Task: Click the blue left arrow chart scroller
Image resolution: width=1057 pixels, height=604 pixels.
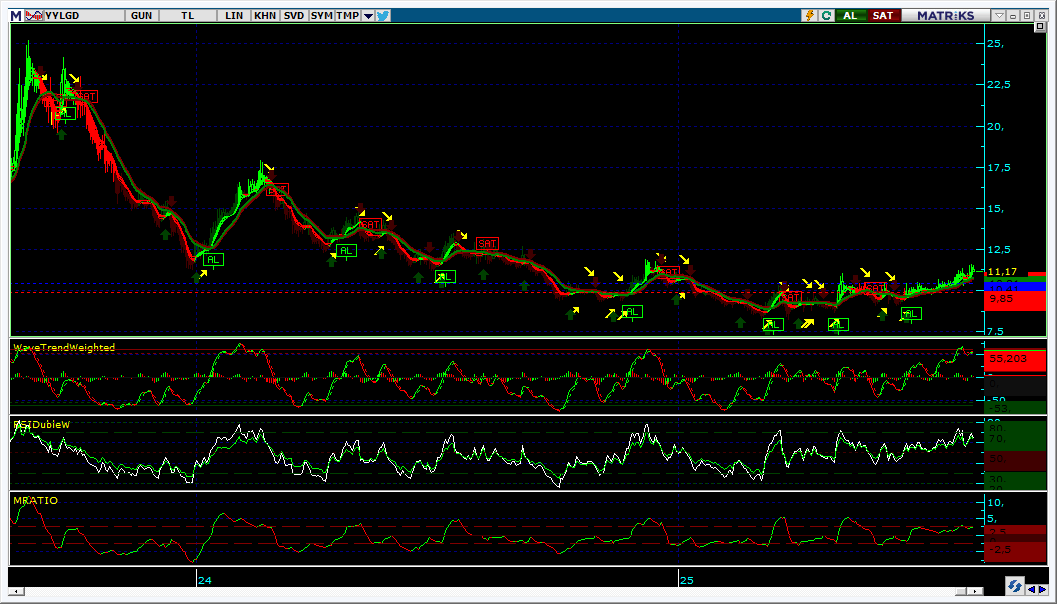Action: [1031, 588]
